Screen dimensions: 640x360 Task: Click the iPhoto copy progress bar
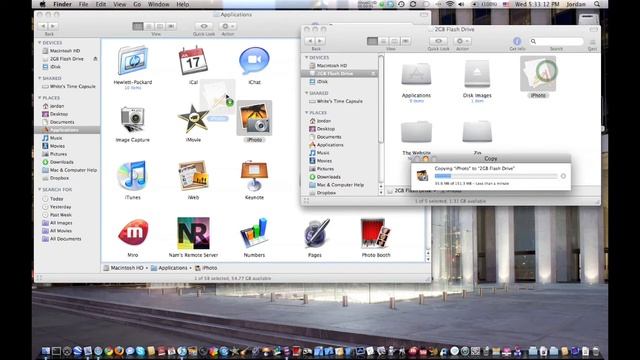(x=496, y=176)
